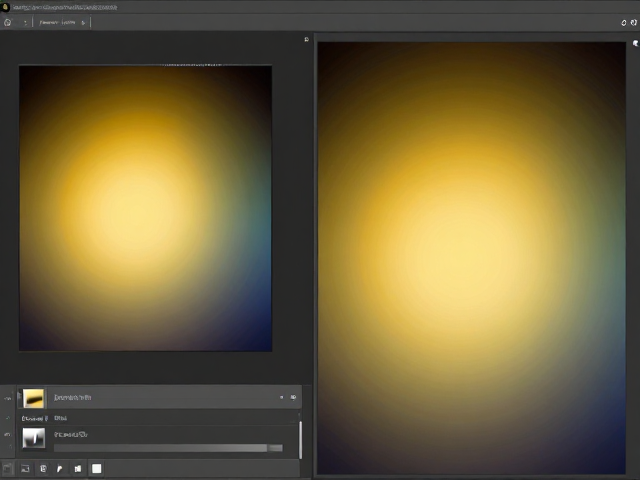
Task: Toggle visibility for the yellow thumbnail layer row
Action: [x=7, y=398]
